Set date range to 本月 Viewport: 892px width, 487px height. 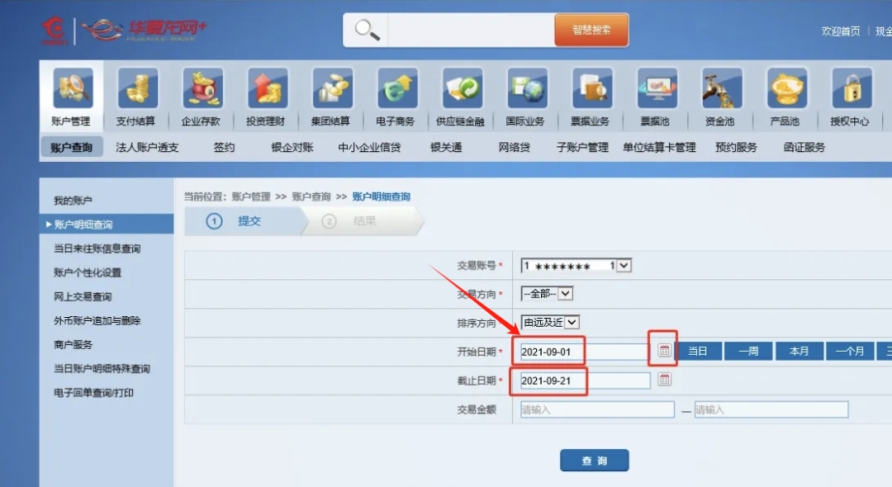pyautogui.click(x=799, y=351)
